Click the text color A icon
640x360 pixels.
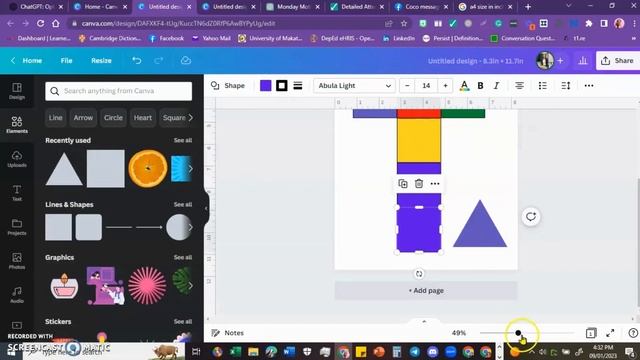click(x=464, y=86)
